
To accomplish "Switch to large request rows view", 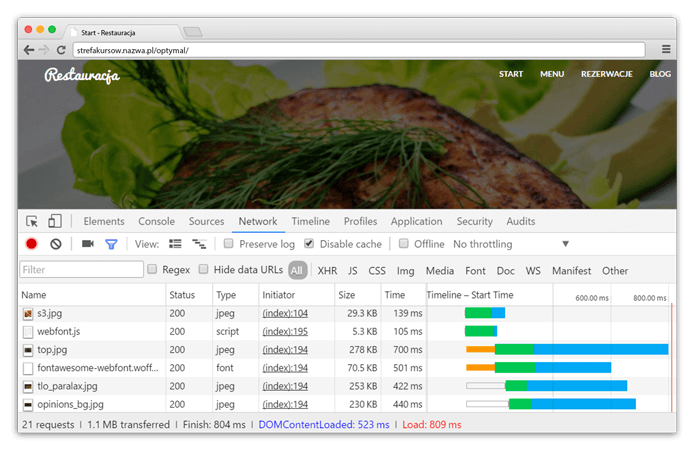I will 175,244.
